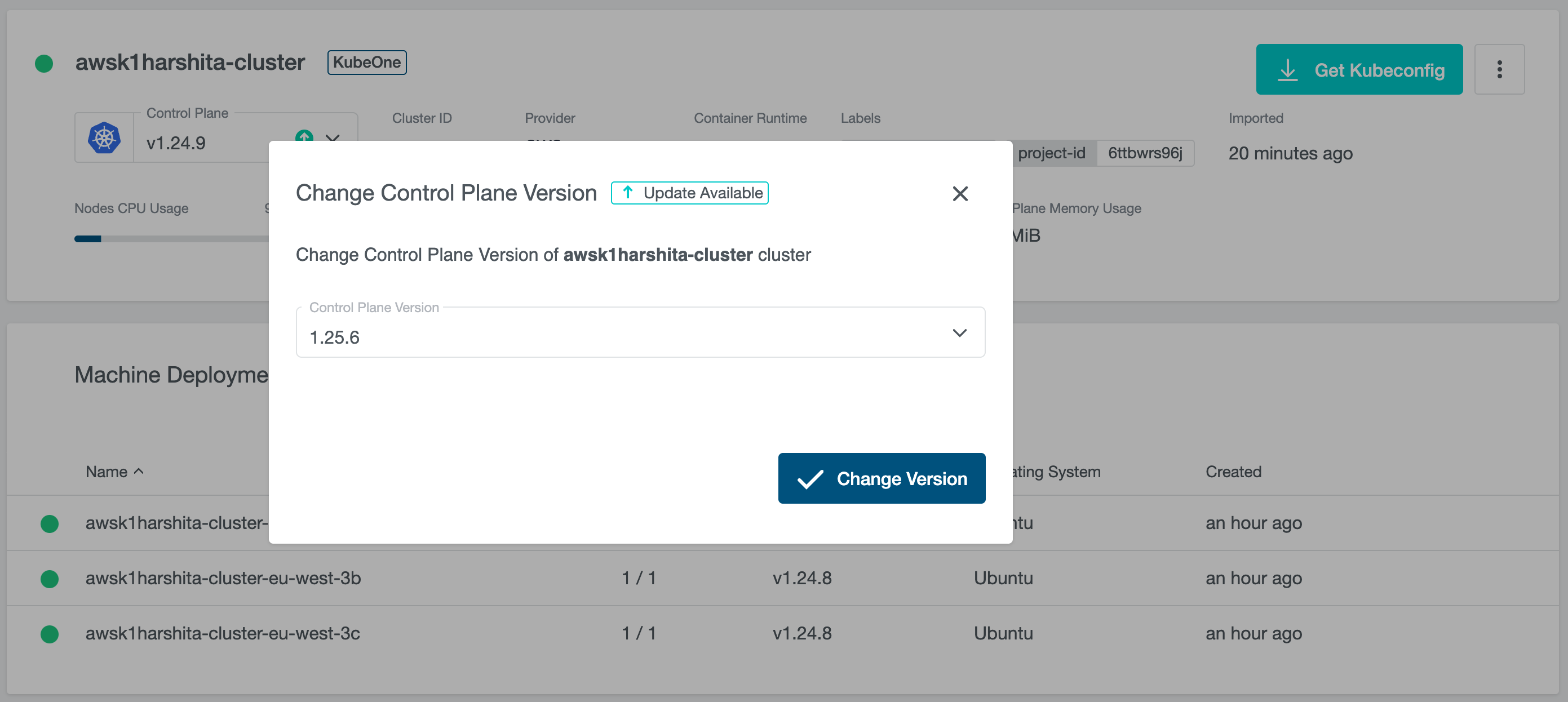
Task: Click the Update Available badge
Action: click(x=689, y=193)
